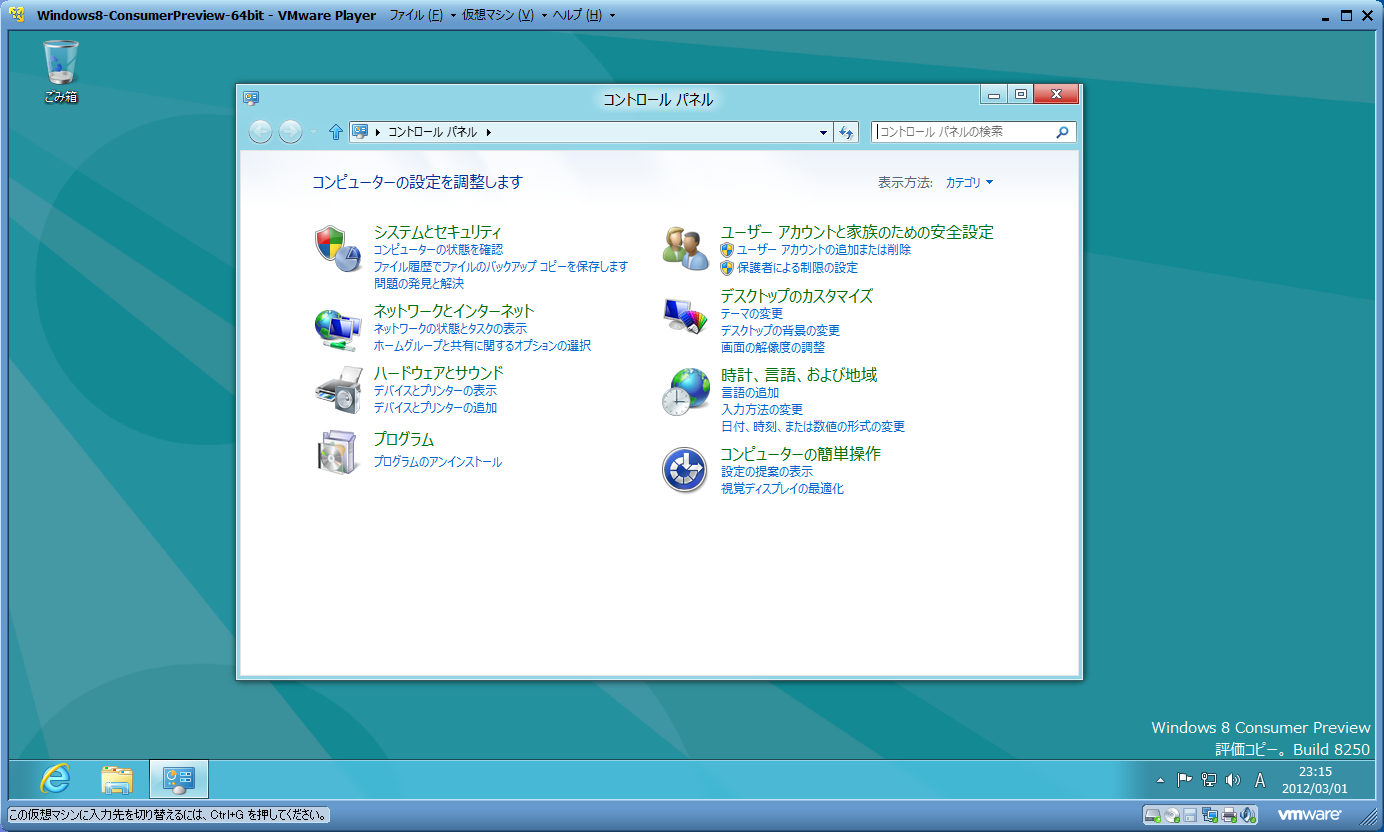Show hidden tray icons arrow
This screenshot has height=832, width=1384.
tap(1160, 779)
